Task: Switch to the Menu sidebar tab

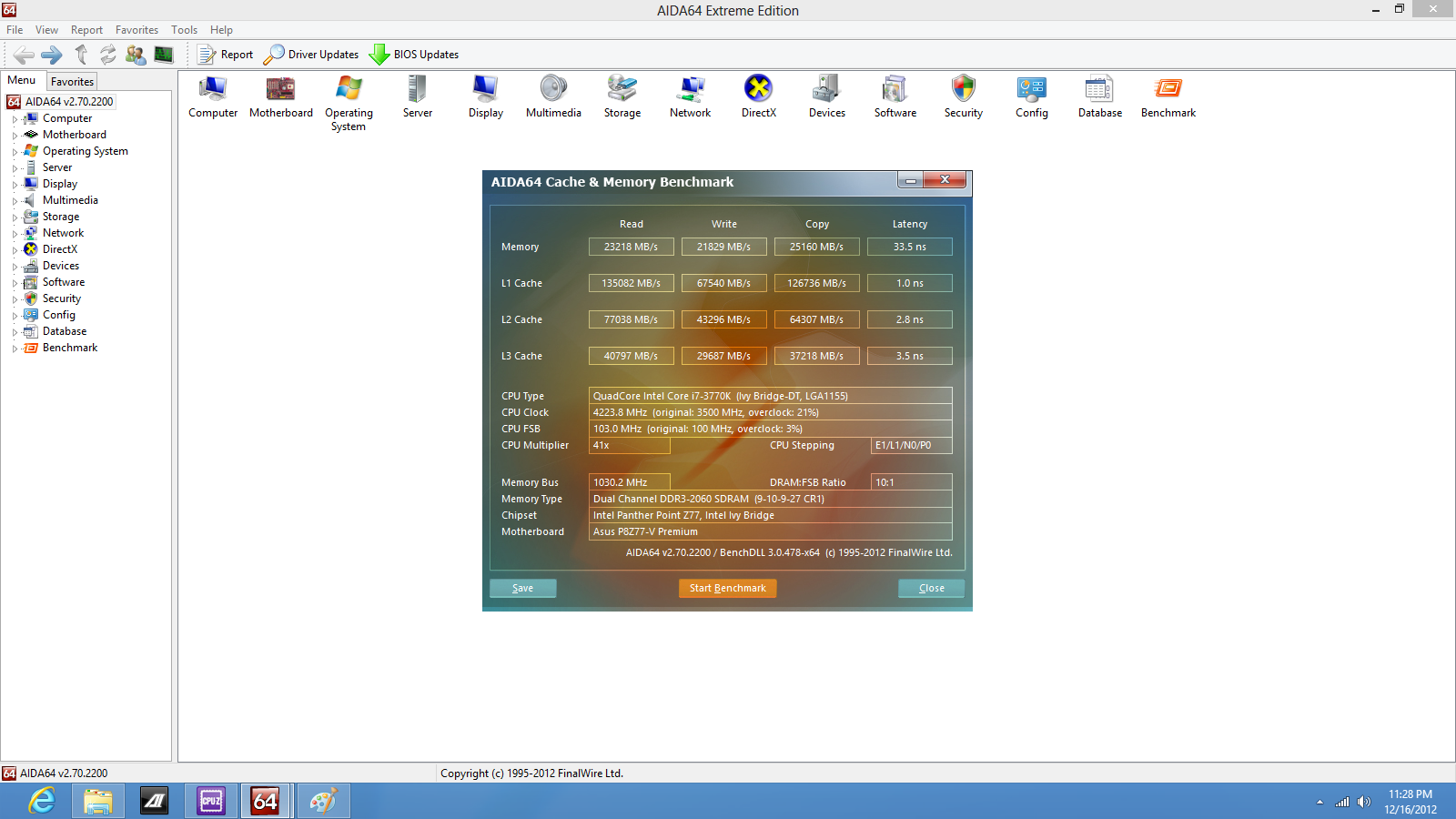Action: 22,80
